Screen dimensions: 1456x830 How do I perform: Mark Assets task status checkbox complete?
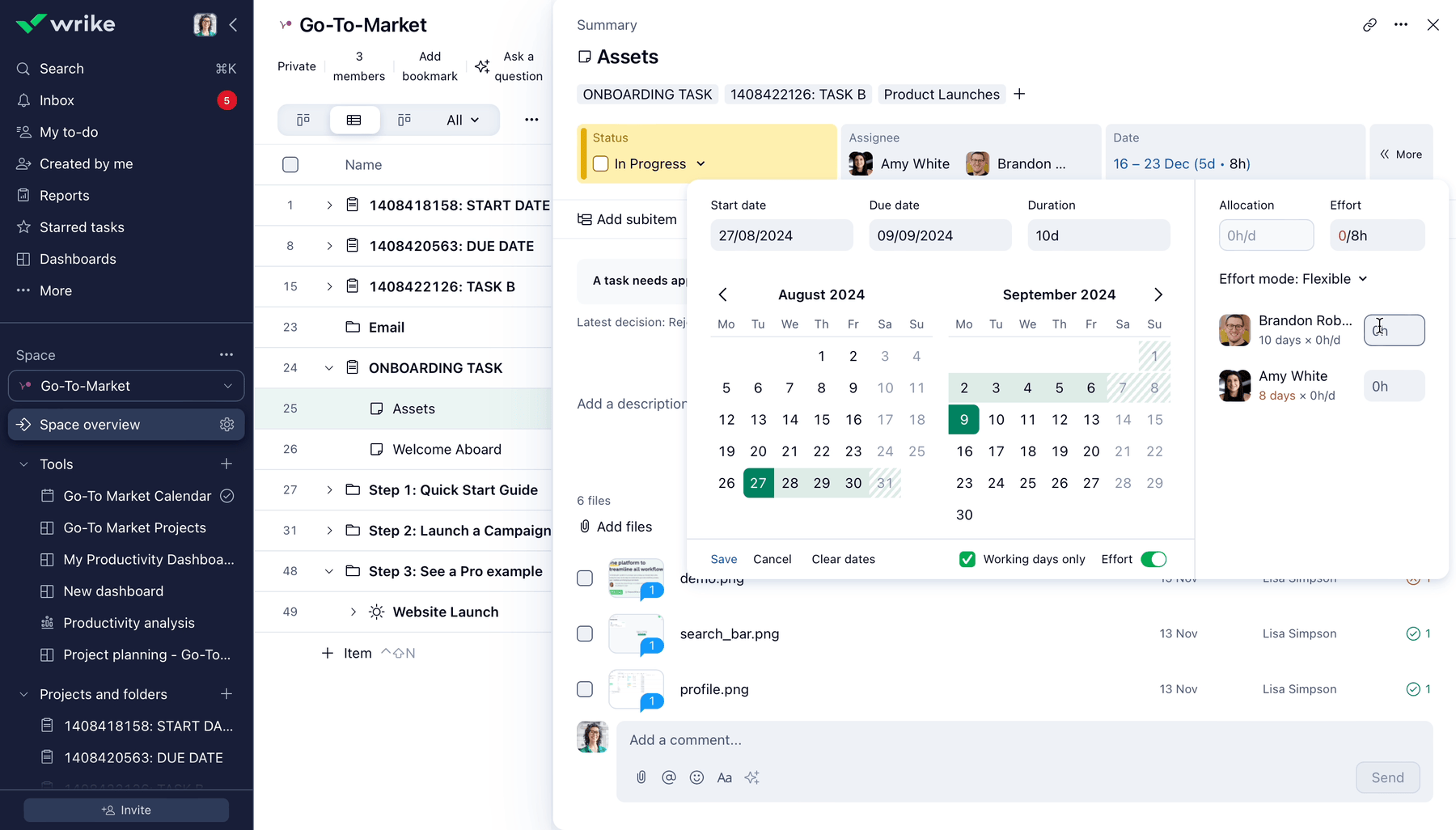coord(601,163)
